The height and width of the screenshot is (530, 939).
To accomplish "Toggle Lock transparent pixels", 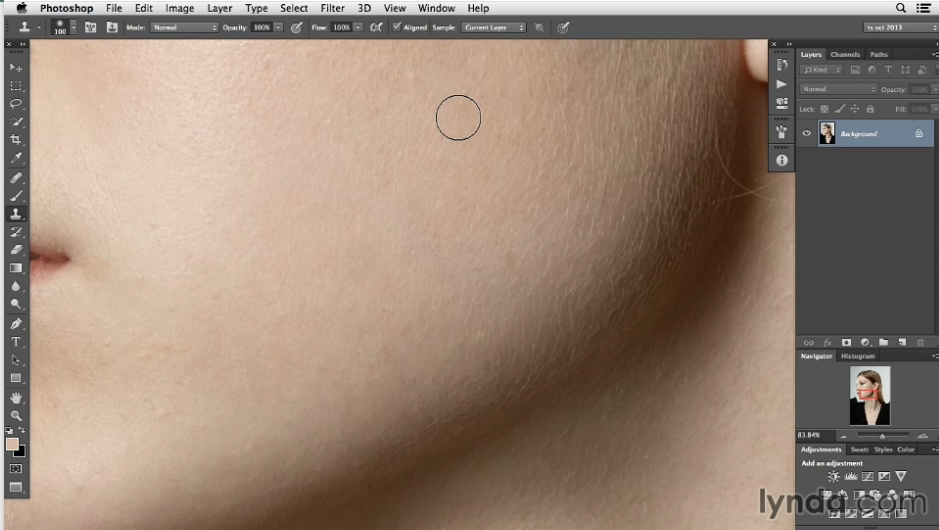I will point(825,109).
